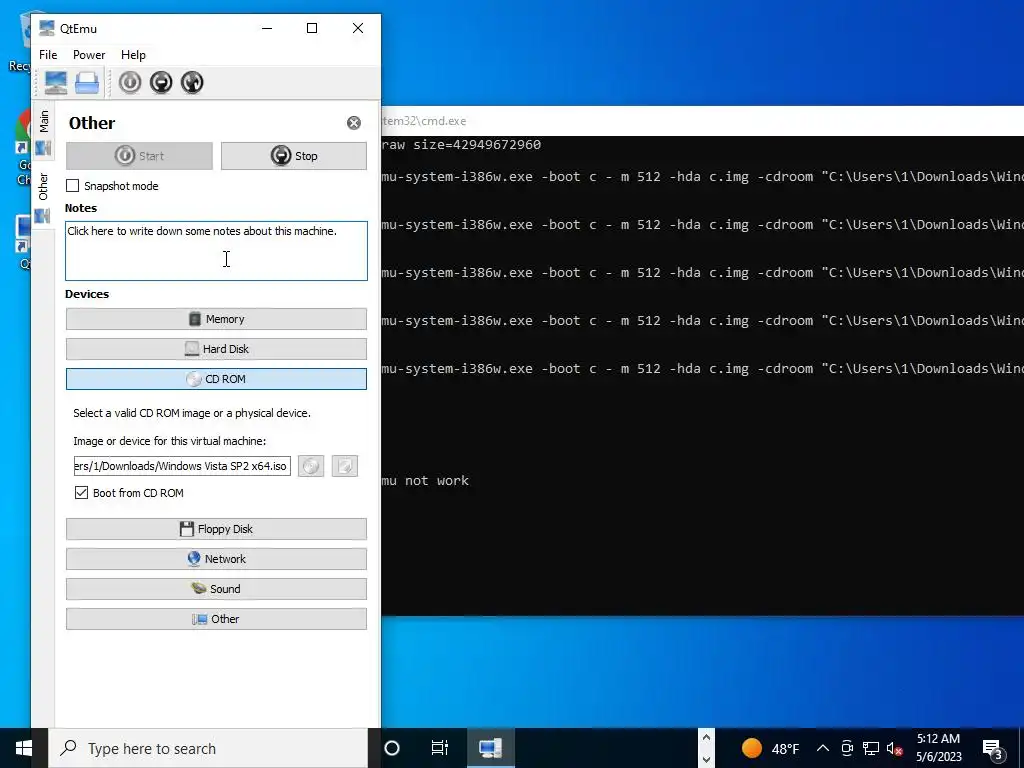
Task: Switch to the Main vertical tab
Action: click(43, 133)
